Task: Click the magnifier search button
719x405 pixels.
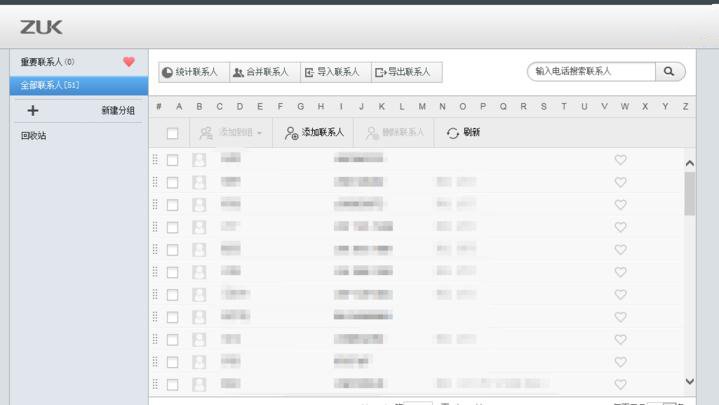Action: (x=669, y=72)
